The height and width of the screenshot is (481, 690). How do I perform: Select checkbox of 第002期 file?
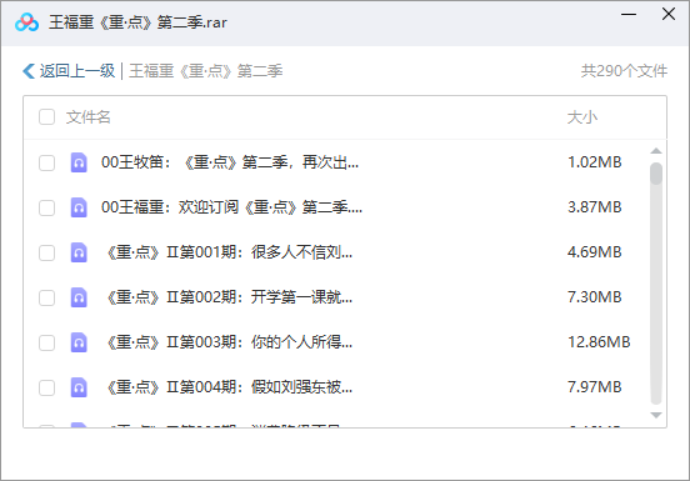click(47, 298)
